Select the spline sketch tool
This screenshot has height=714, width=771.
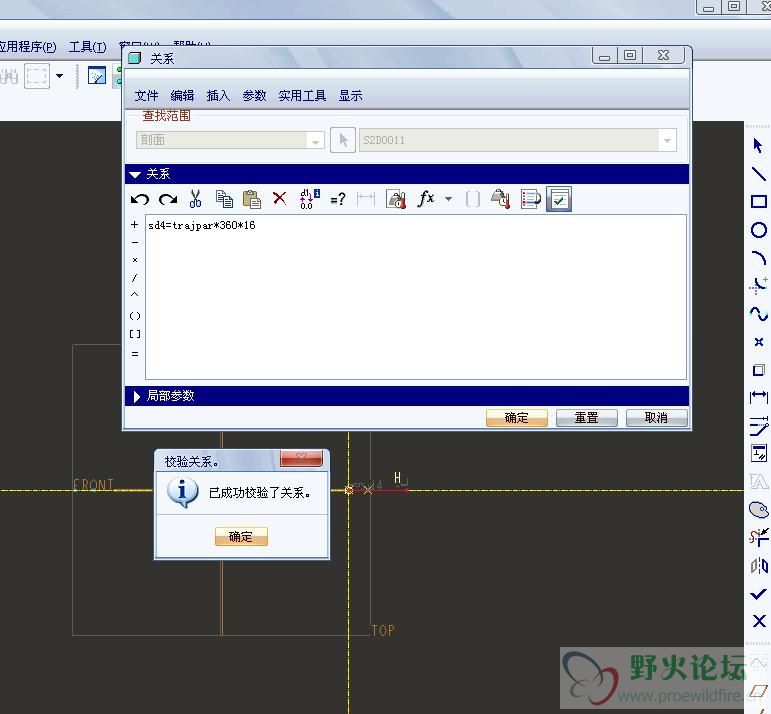[x=759, y=313]
